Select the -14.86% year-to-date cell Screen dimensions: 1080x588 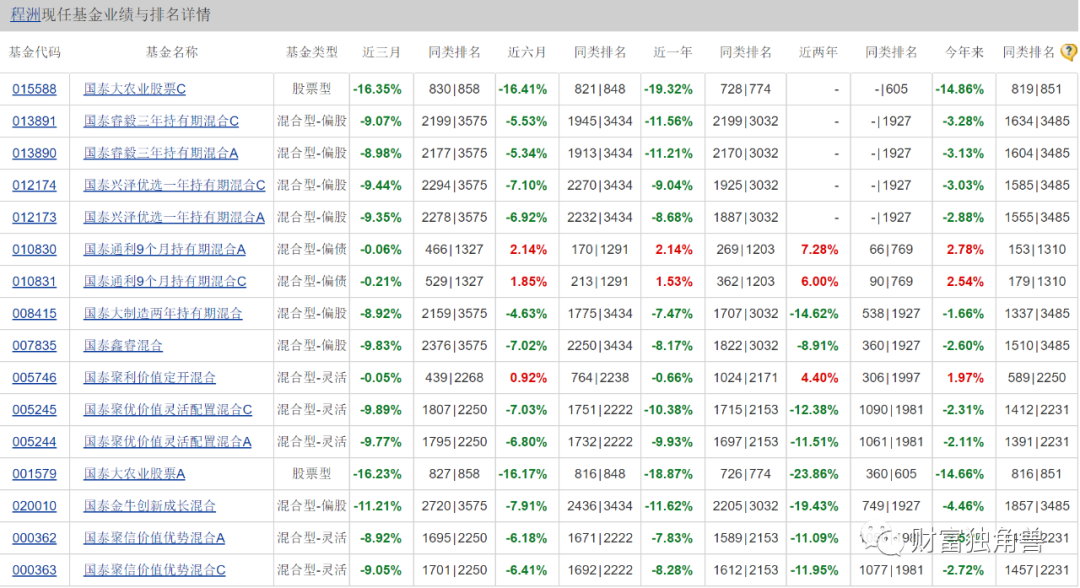tap(959, 89)
